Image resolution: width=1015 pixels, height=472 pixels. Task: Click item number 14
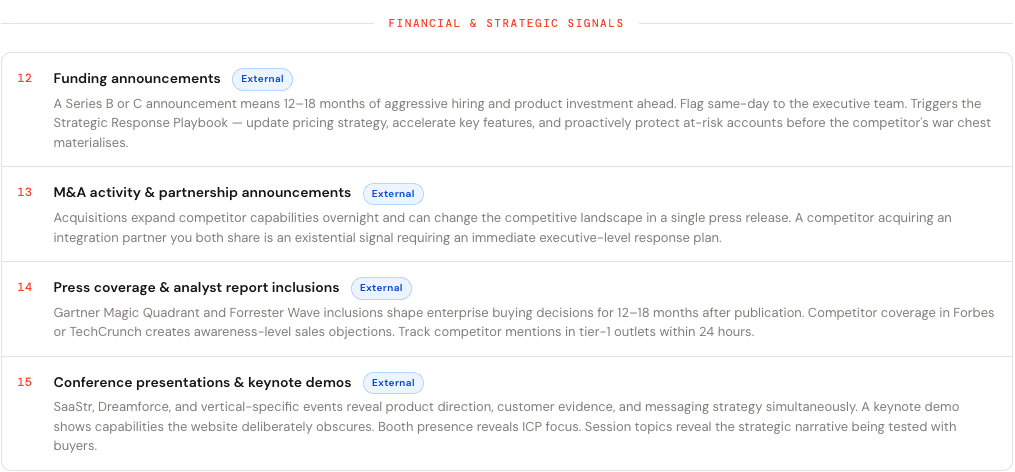pyautogui.click(x=25, y=287)
